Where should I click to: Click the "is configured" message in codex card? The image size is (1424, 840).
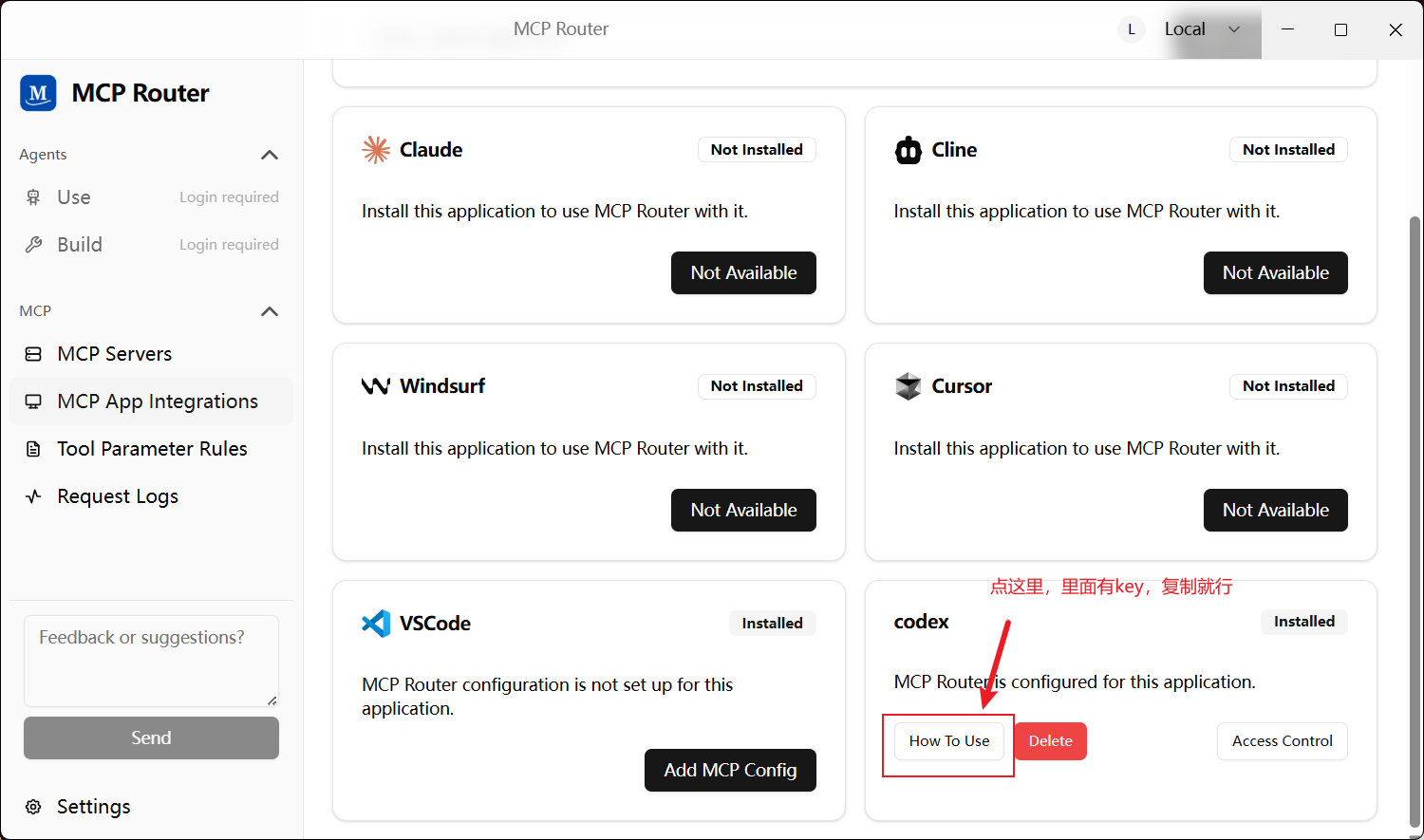click(x=1075, y=682)
